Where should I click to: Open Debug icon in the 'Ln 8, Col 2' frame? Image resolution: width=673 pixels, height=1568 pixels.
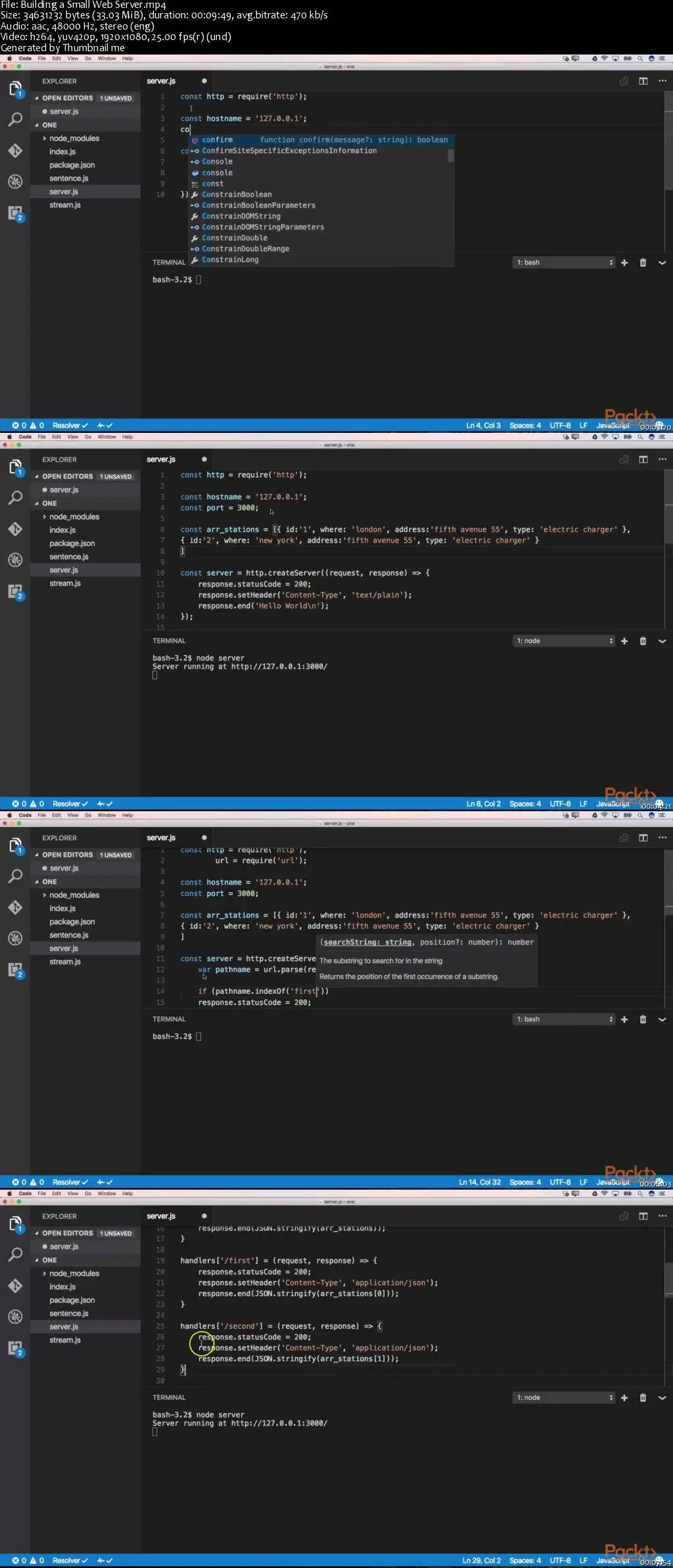[x=15, y=560]
